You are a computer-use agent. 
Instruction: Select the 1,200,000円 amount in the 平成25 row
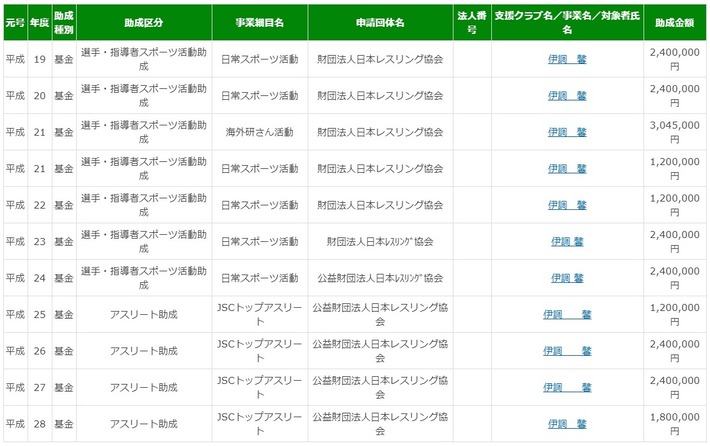click(x=675, y=315)
